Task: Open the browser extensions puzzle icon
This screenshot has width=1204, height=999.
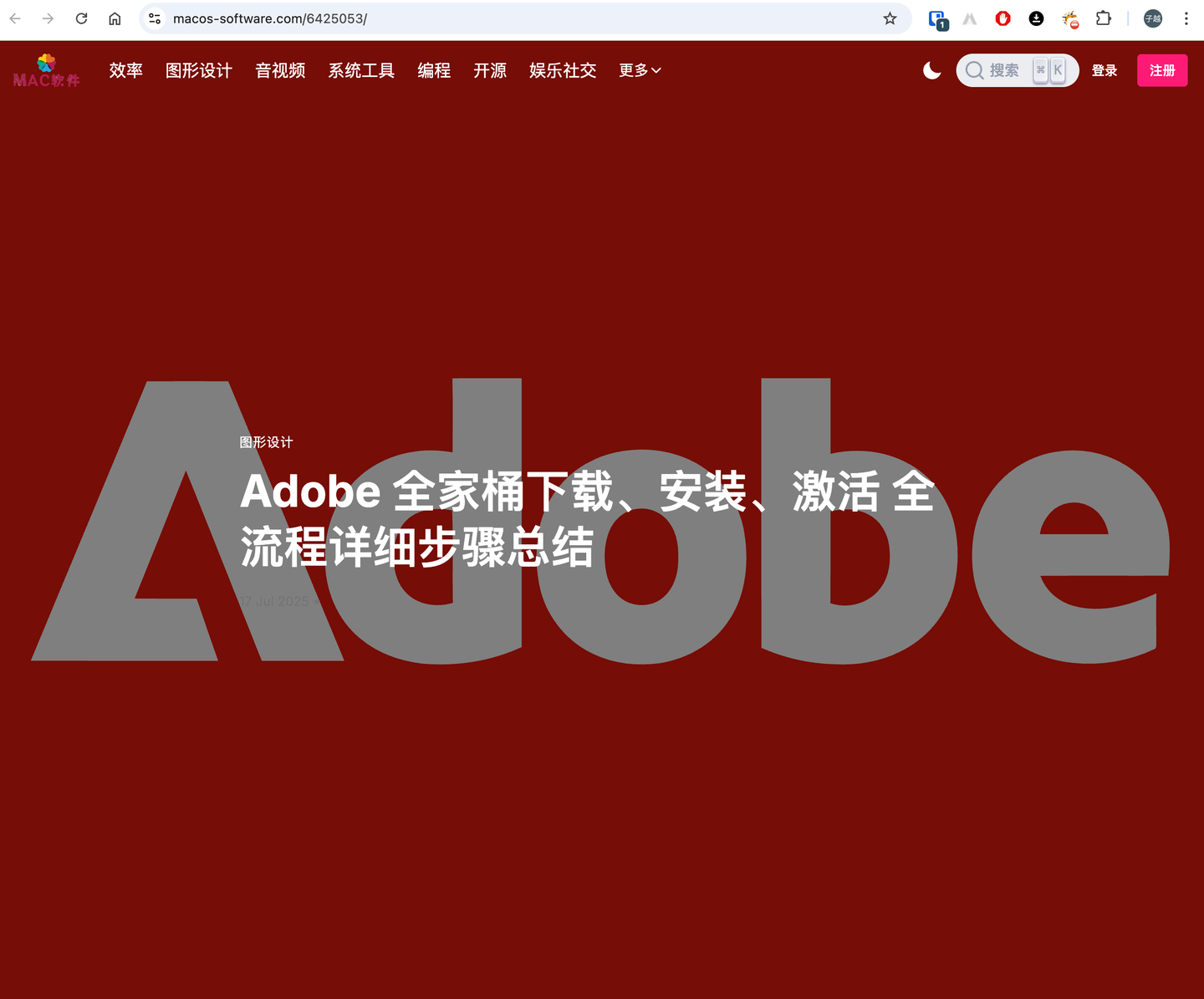Action: [1104, 18]
